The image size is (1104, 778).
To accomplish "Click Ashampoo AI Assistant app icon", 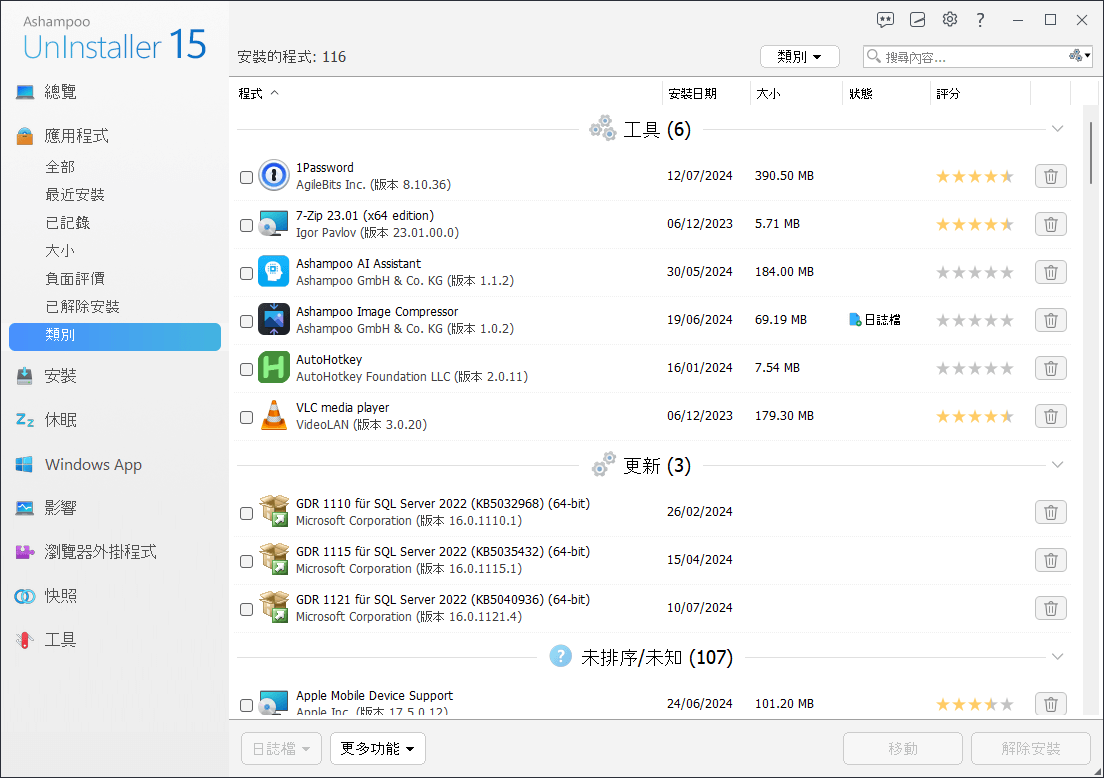I will 273,271.
